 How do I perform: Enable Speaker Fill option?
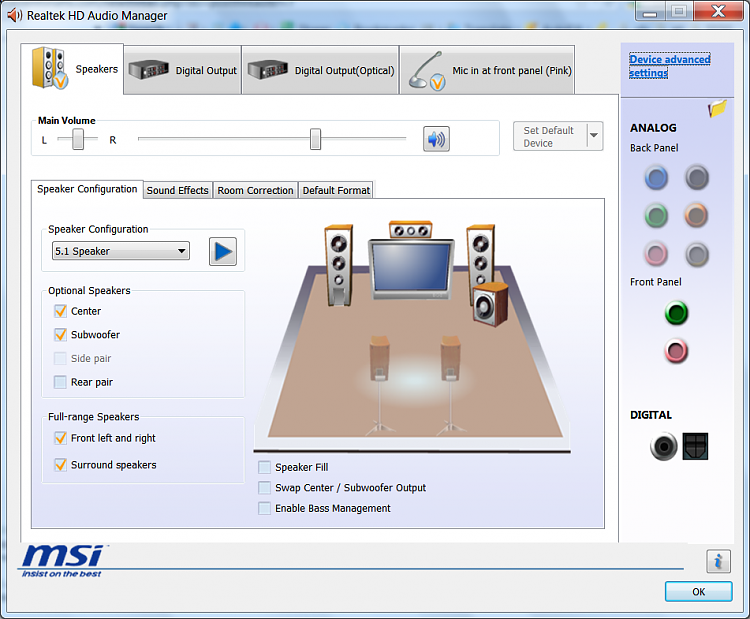click(264, 467)
